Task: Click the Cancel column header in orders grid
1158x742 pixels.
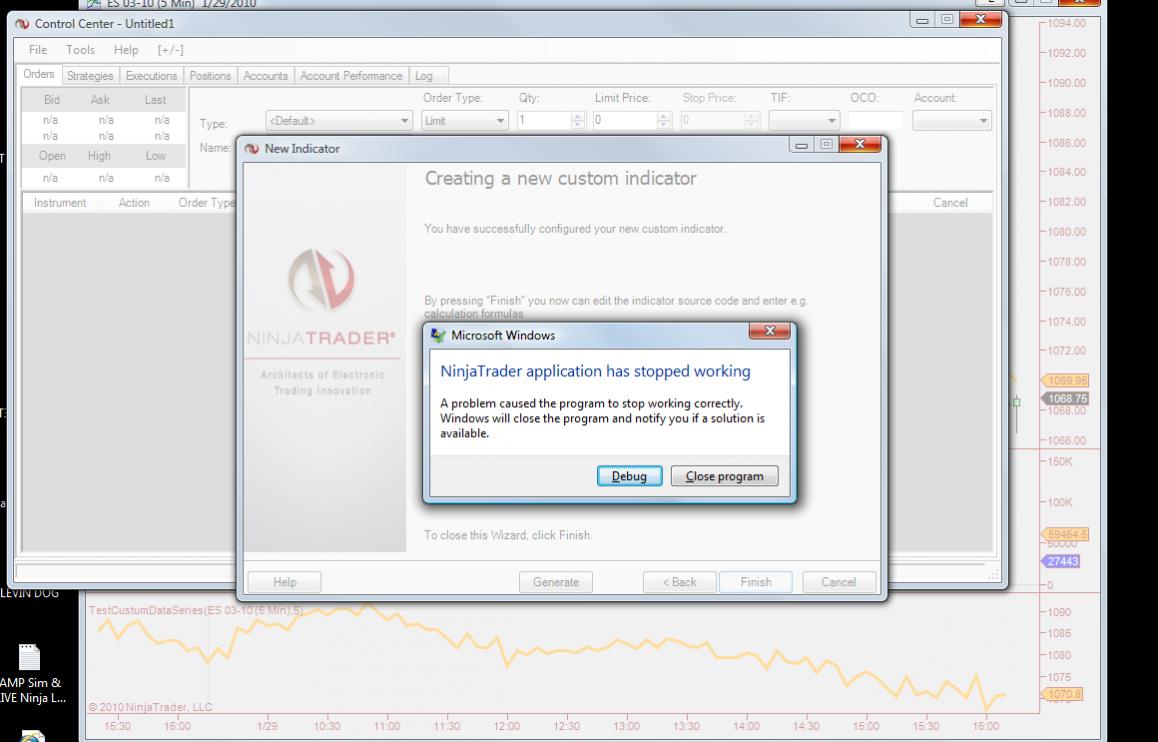Action: pos(950,202)
